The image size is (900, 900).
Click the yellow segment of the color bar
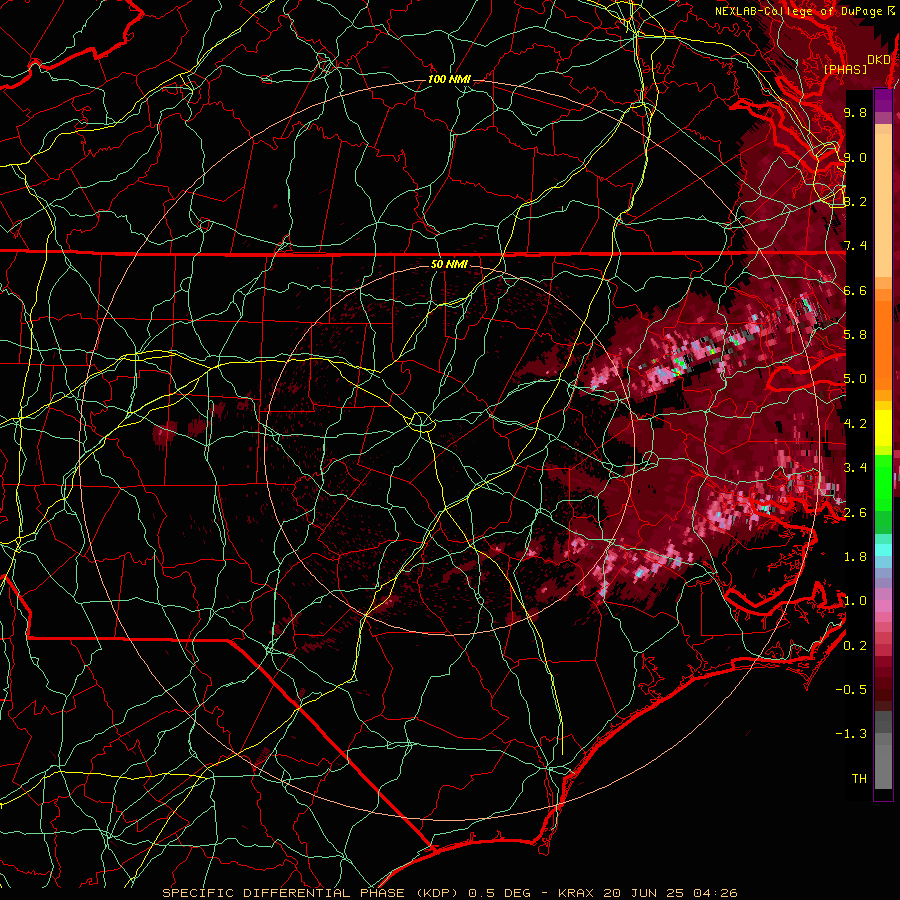click(883, 428)
